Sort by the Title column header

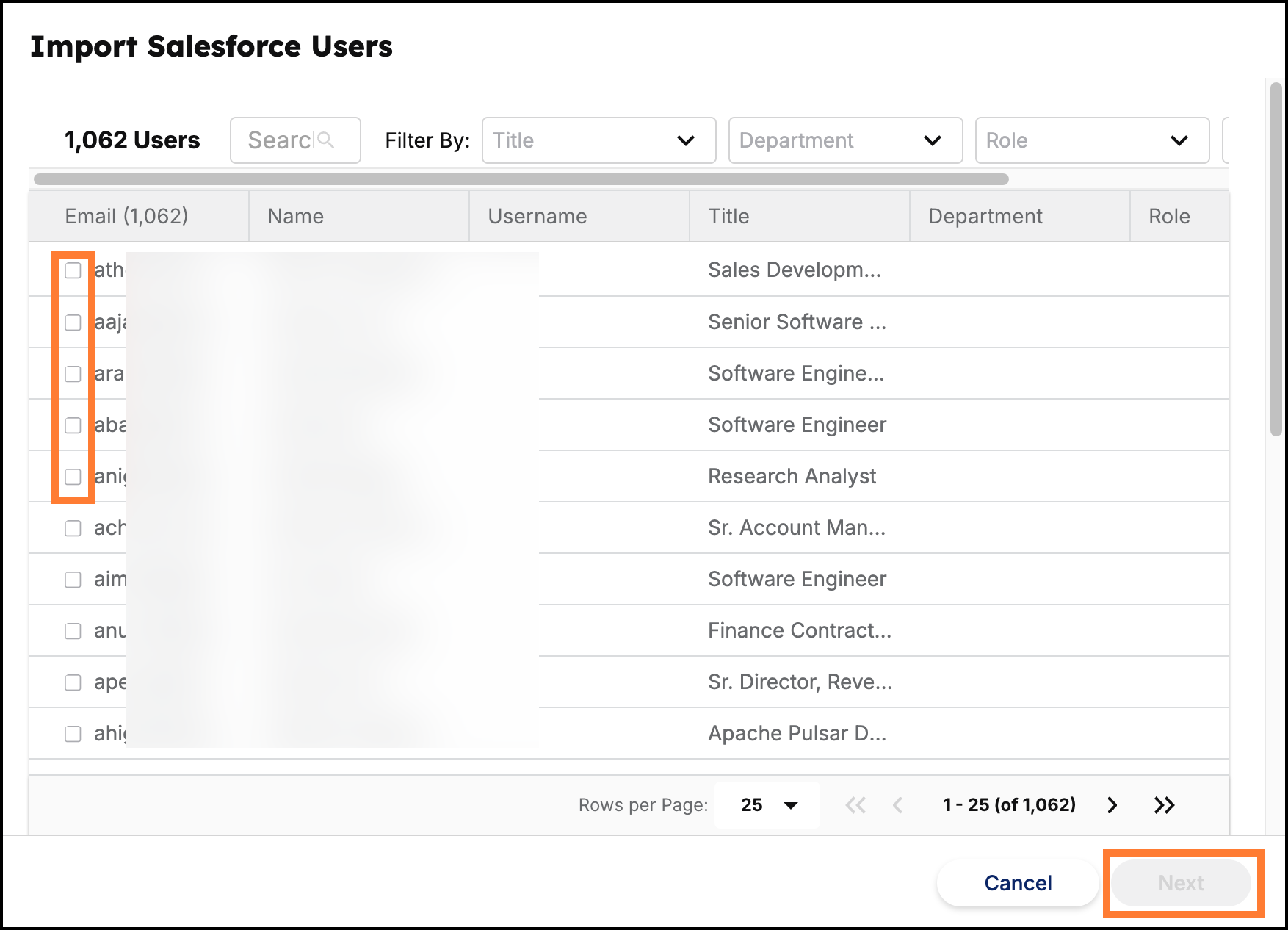click(800, 216)
